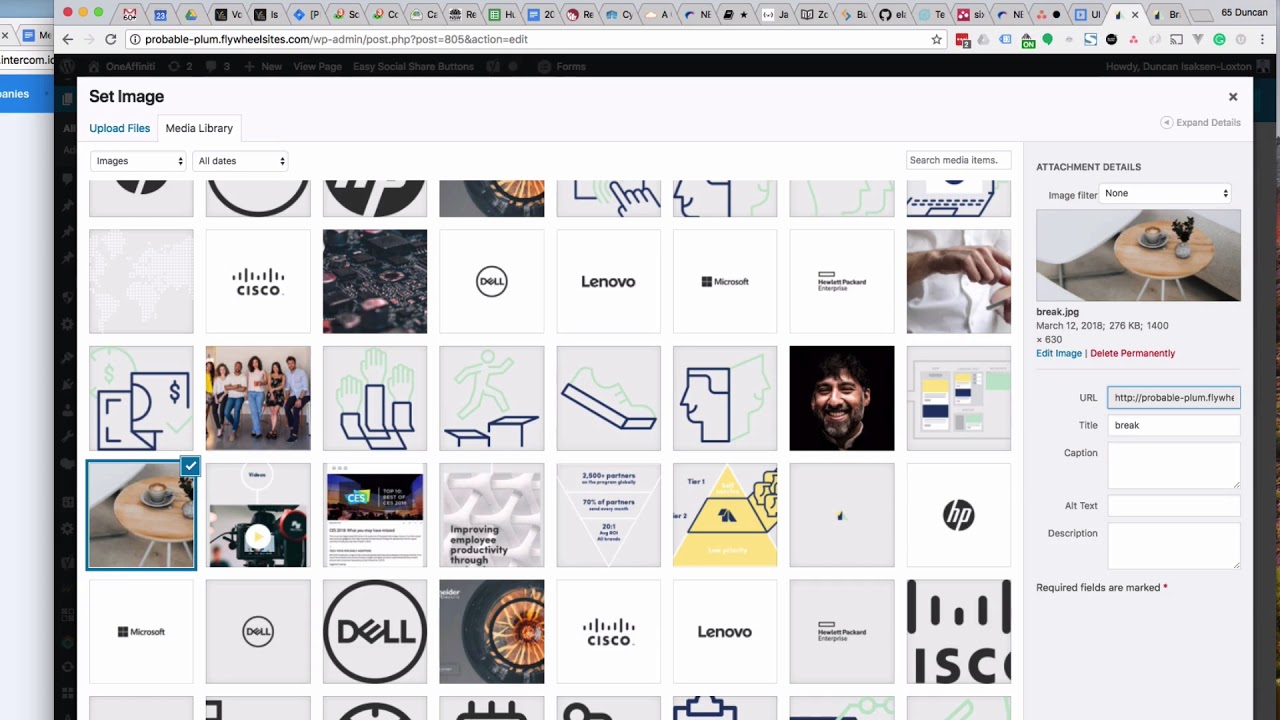Select the running person line-art thumbnail
The image size is (1280, 720).
tap(492, 398)
